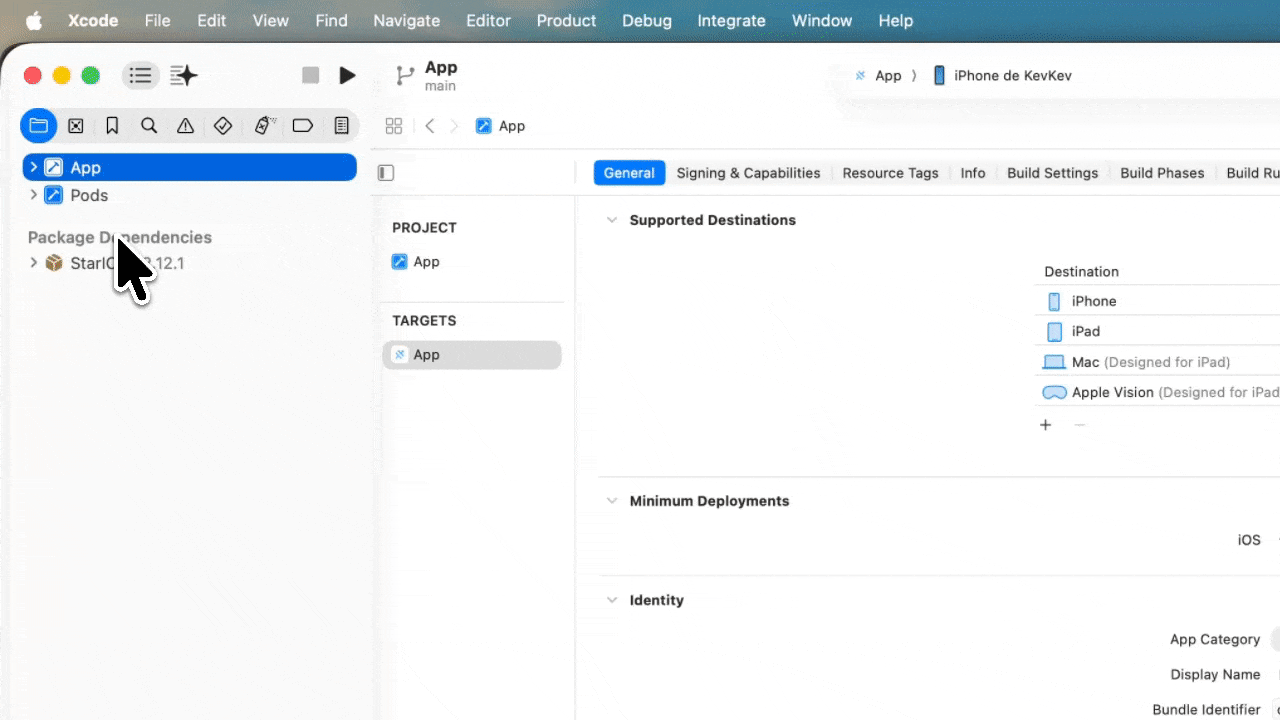Open the Source Control navigator icon
The width and height of the screenshot is (1280, 720).
pyautogui.click(x=75, y=126)
